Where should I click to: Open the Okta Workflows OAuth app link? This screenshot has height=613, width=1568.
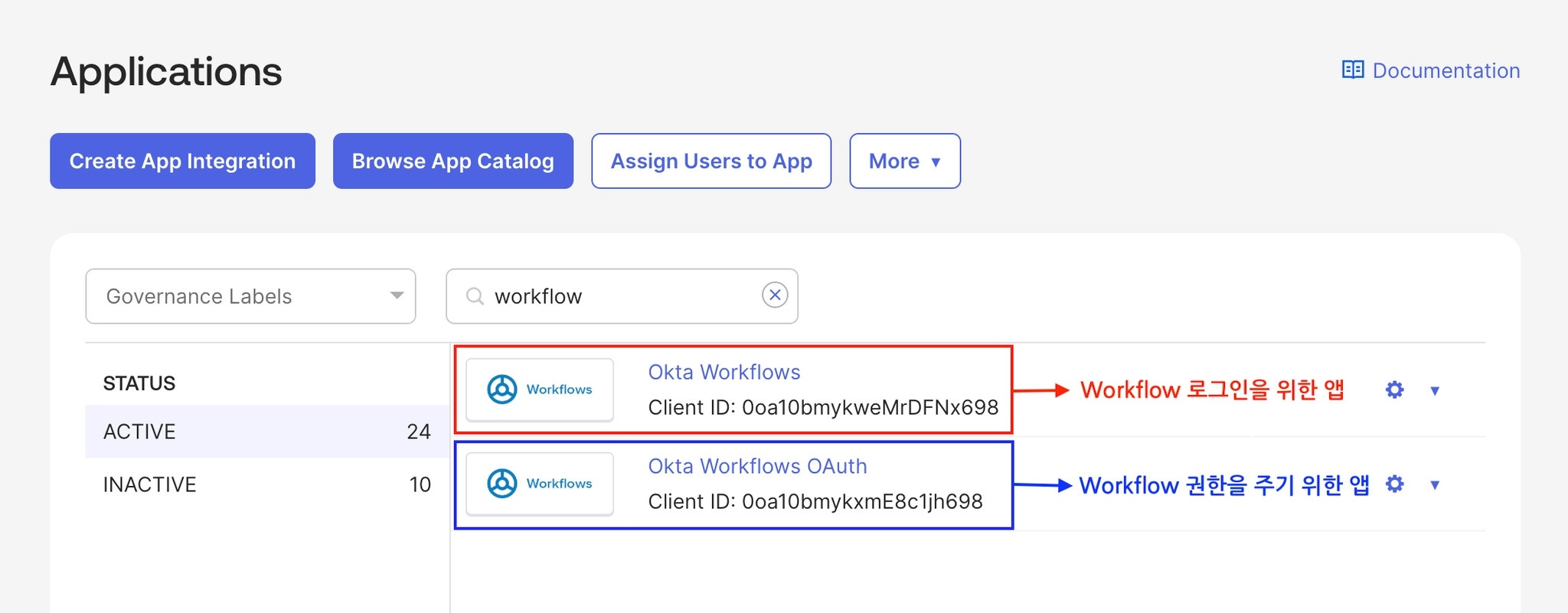[x=758, y=466]
